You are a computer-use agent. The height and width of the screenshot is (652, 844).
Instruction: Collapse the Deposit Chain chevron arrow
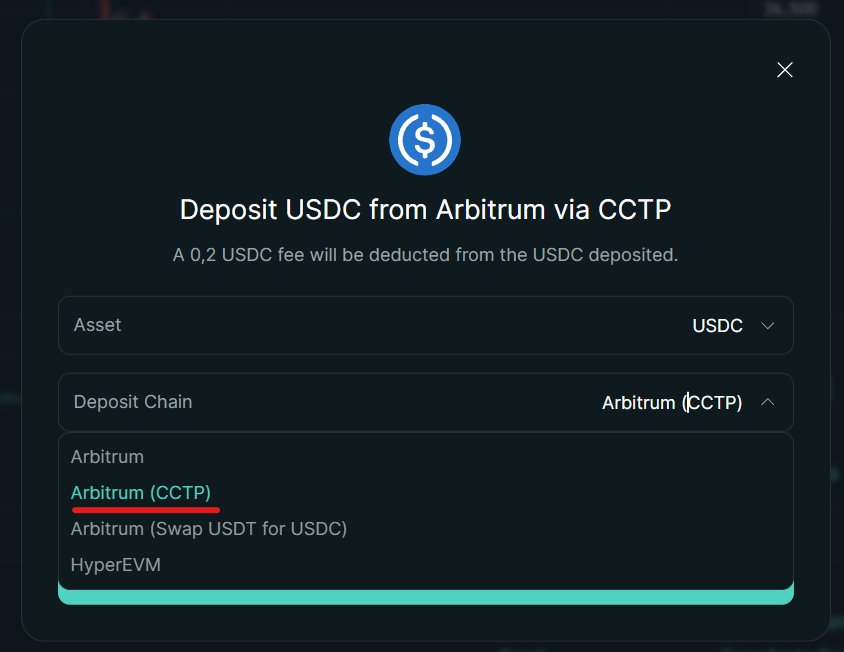(768, 402)
